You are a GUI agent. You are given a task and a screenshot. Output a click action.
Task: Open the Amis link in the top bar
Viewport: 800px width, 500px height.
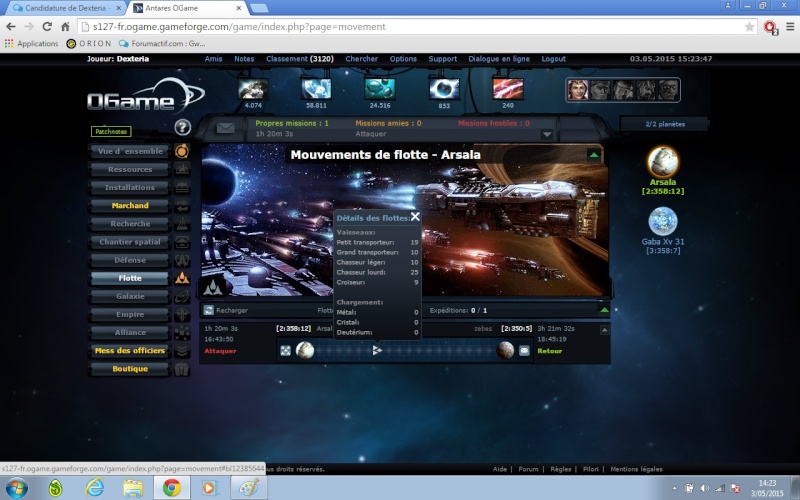coord(213,59)
